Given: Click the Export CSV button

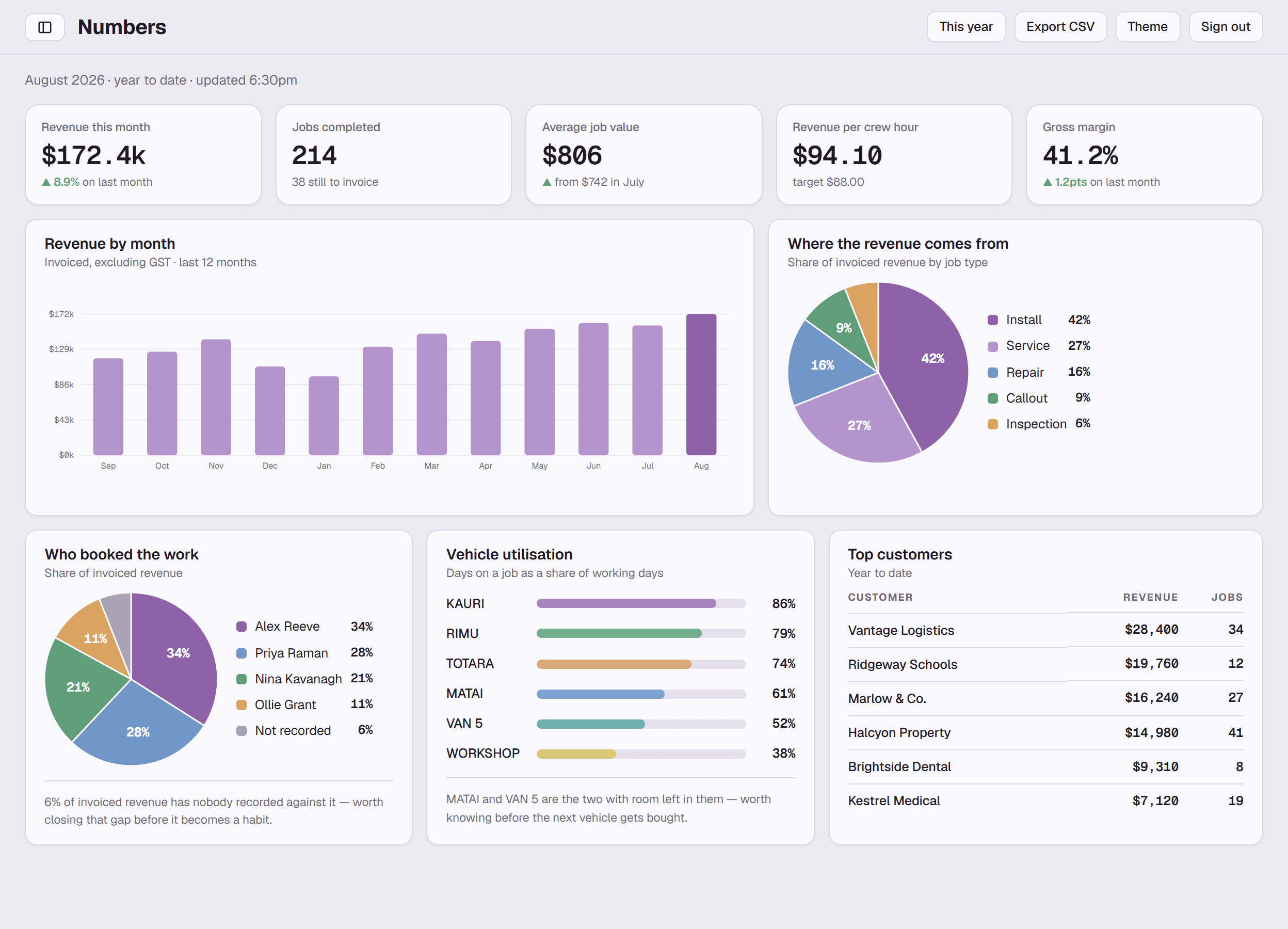Looking at the screenshot, I should 1060,27.
